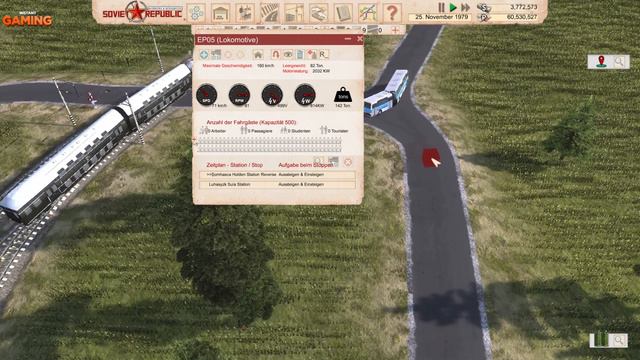640x360 pixels.
Task: Click the Arbeiter workers count icon
Action: [204, 130]
